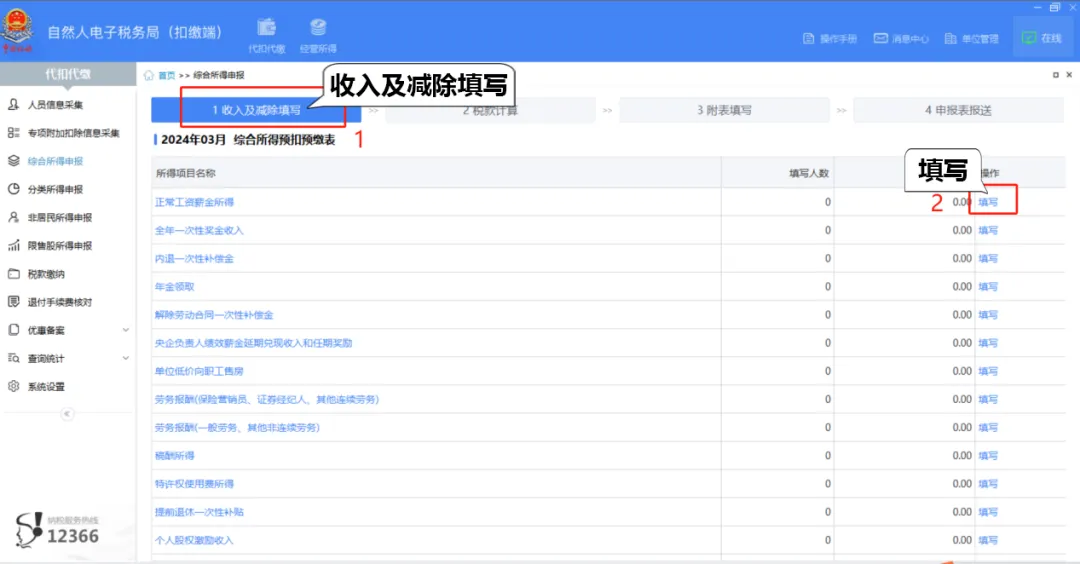Click 填写 for 正常工资薪金所得 row
Viewport: 1080px width, 564px height.
[988, 202]
